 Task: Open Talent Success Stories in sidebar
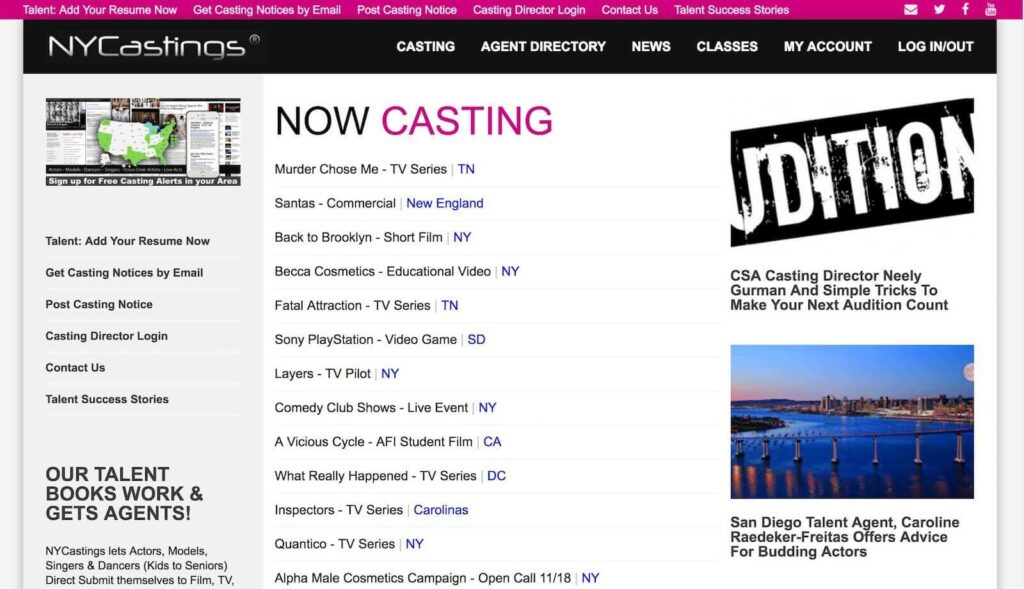pos(107,399)
